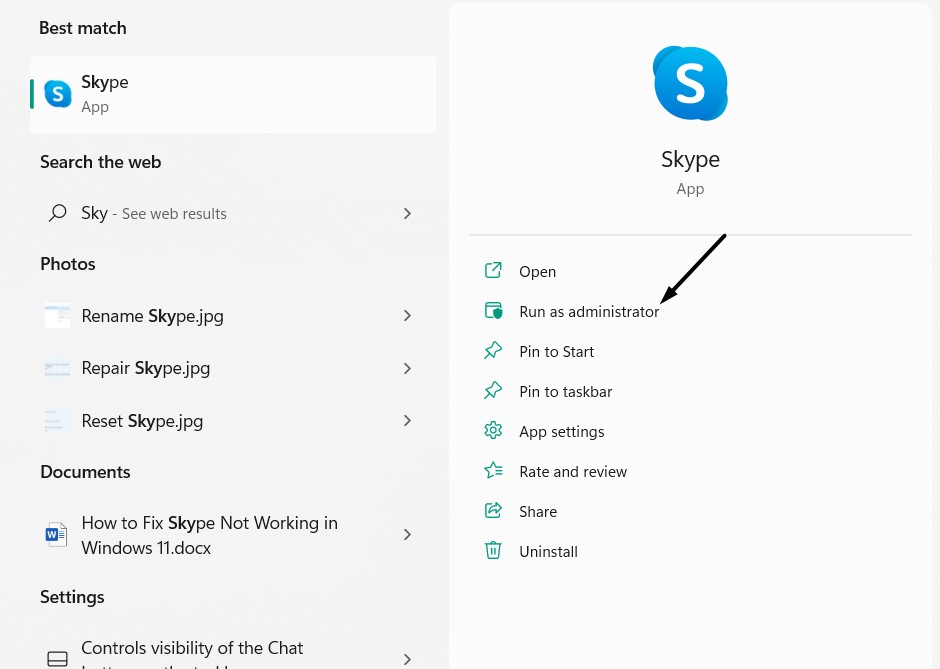The height and width of the screenshot is (669, 940).
Task: Search the web for Sky
Action: [153, 214]
